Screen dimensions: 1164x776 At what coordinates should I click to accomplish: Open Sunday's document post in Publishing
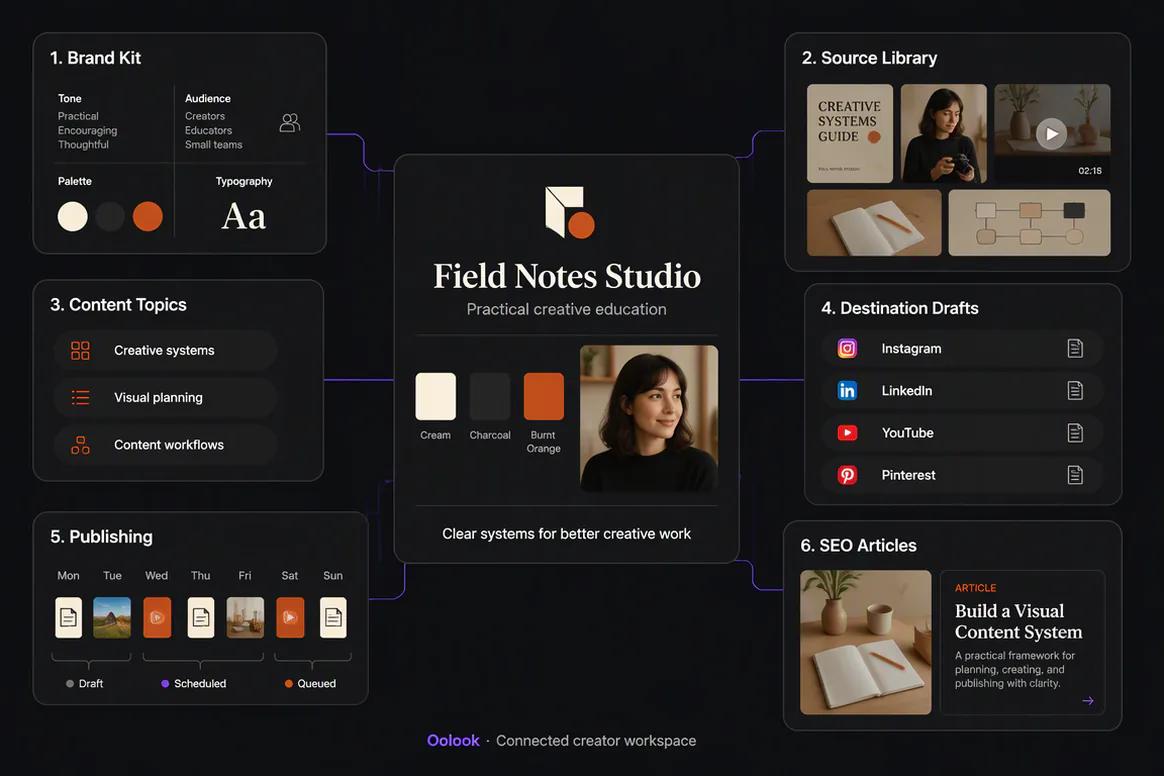333,617
